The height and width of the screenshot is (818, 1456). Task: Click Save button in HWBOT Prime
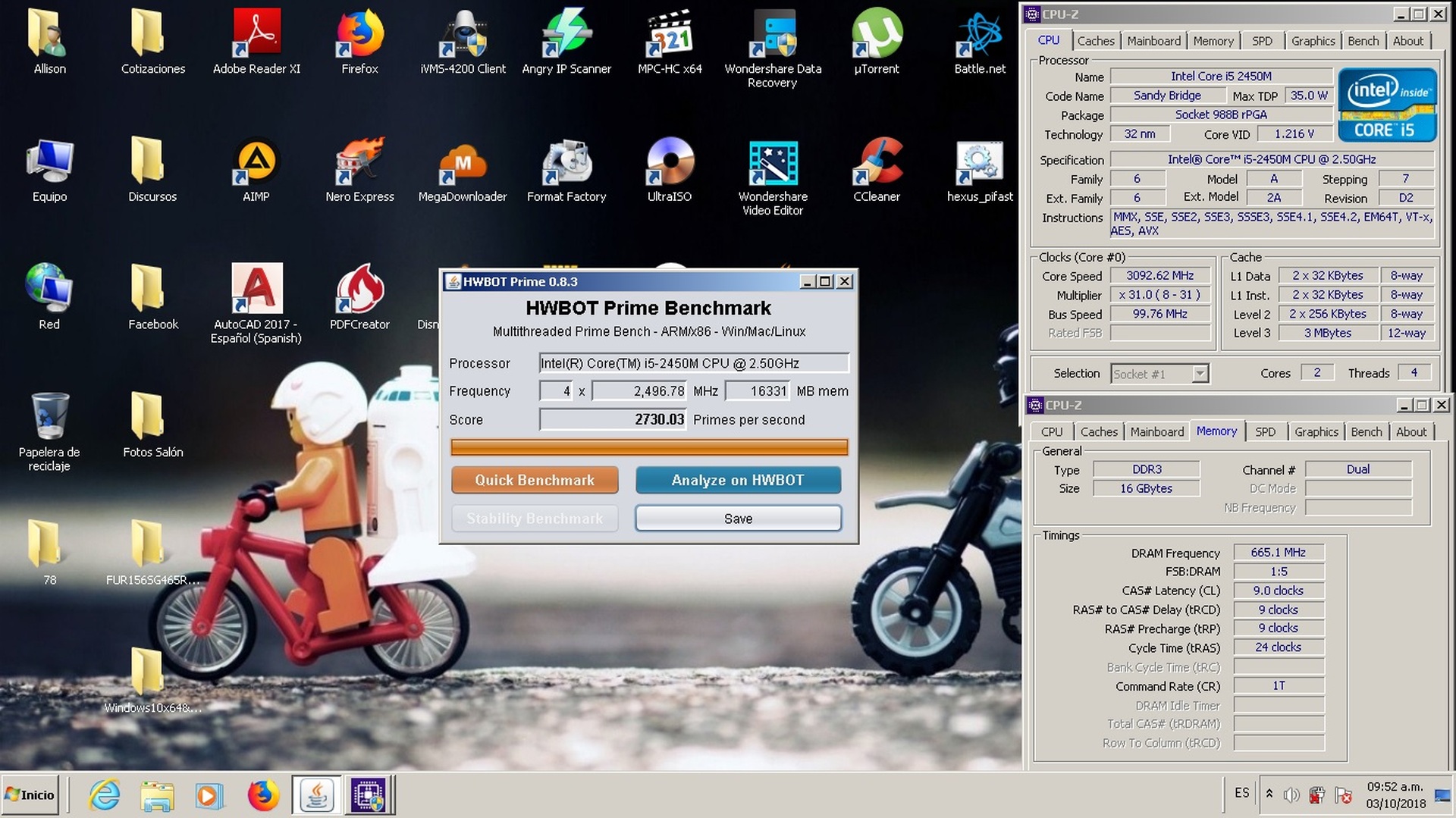738,519
